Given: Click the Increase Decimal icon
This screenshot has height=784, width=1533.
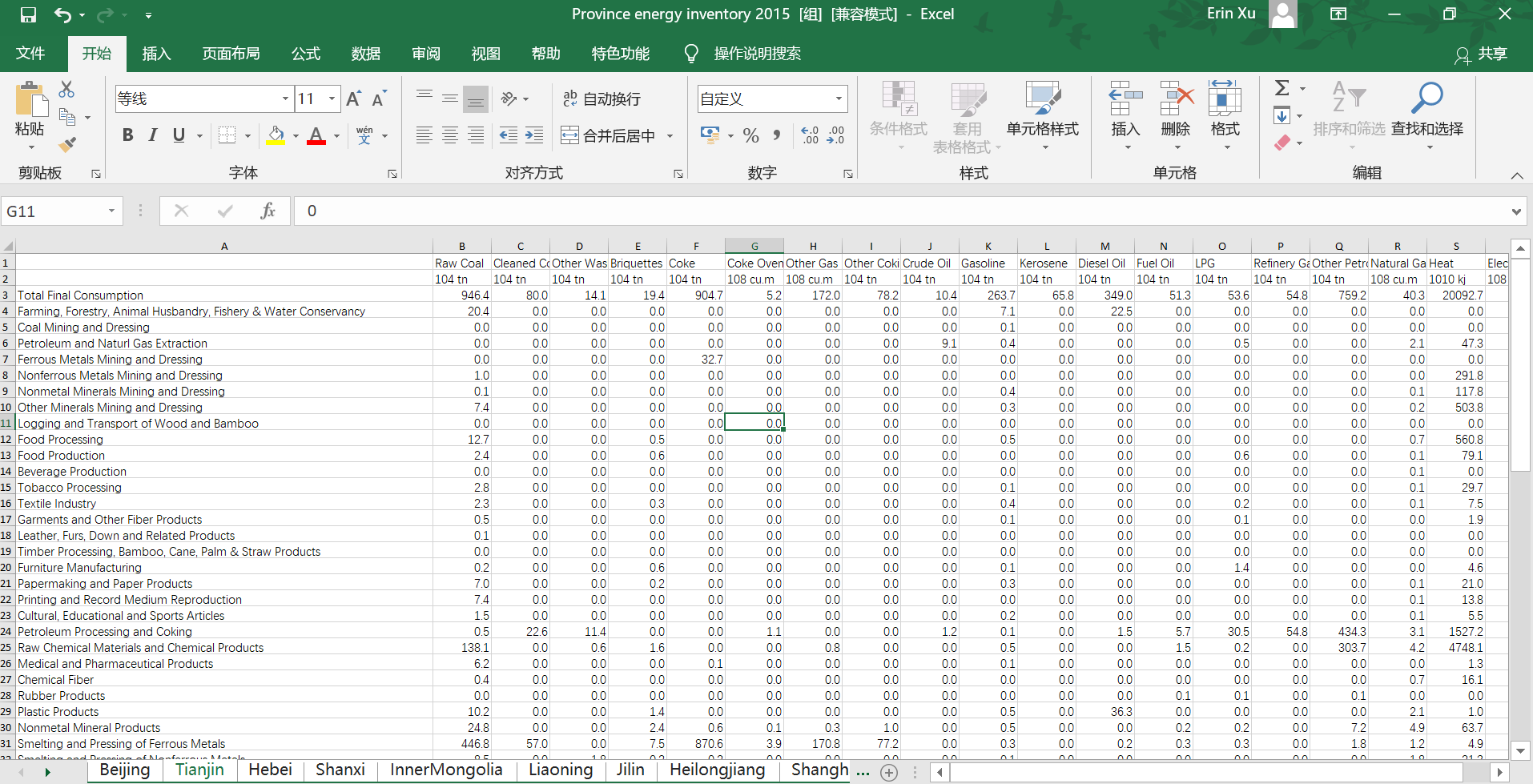Looking at the screenshot, I should tap(810, 135).
